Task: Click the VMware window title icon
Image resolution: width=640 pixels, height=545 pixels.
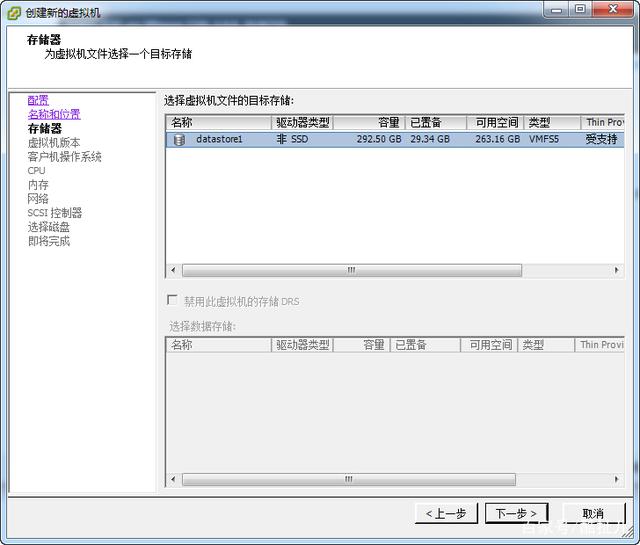Action: 14,13
